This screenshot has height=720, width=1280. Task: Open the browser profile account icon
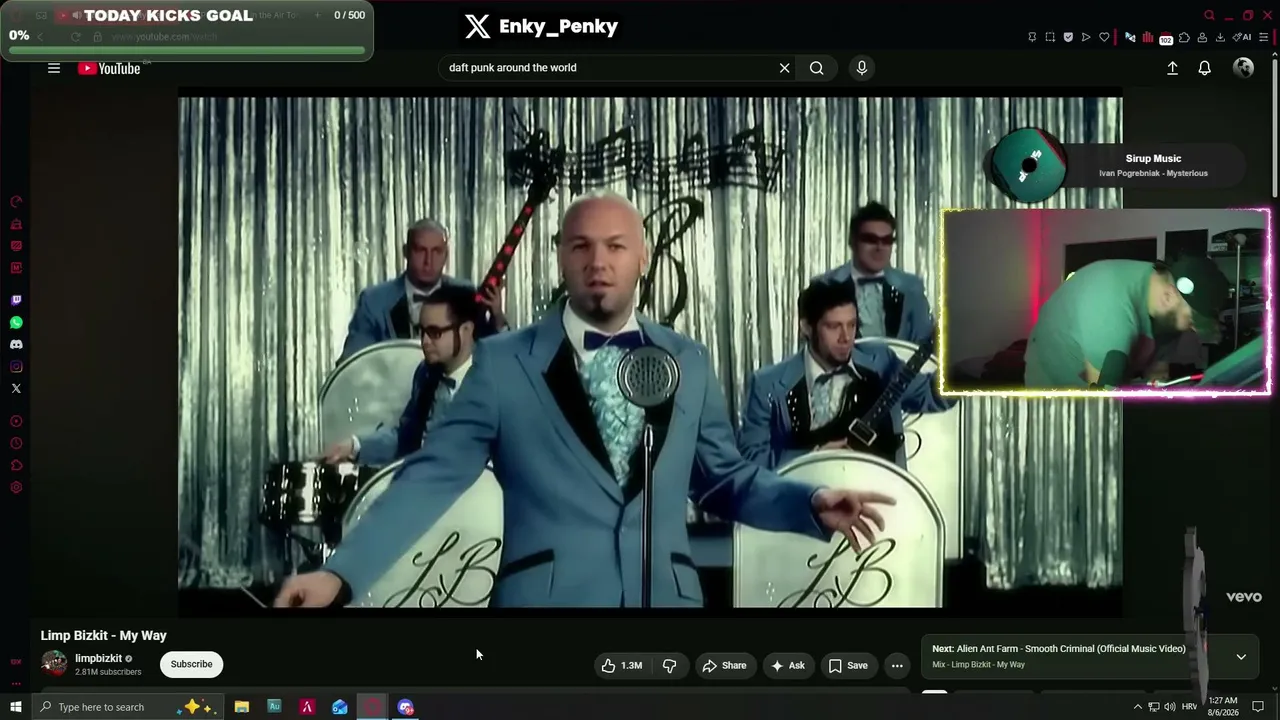pyautogui.click(x=1202, y=37)
